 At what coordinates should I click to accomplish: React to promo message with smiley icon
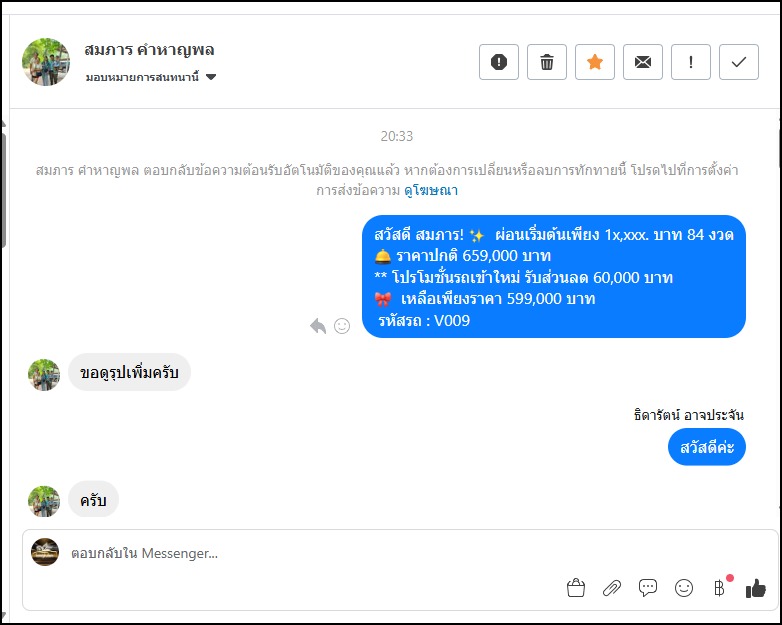click(342, 326)
